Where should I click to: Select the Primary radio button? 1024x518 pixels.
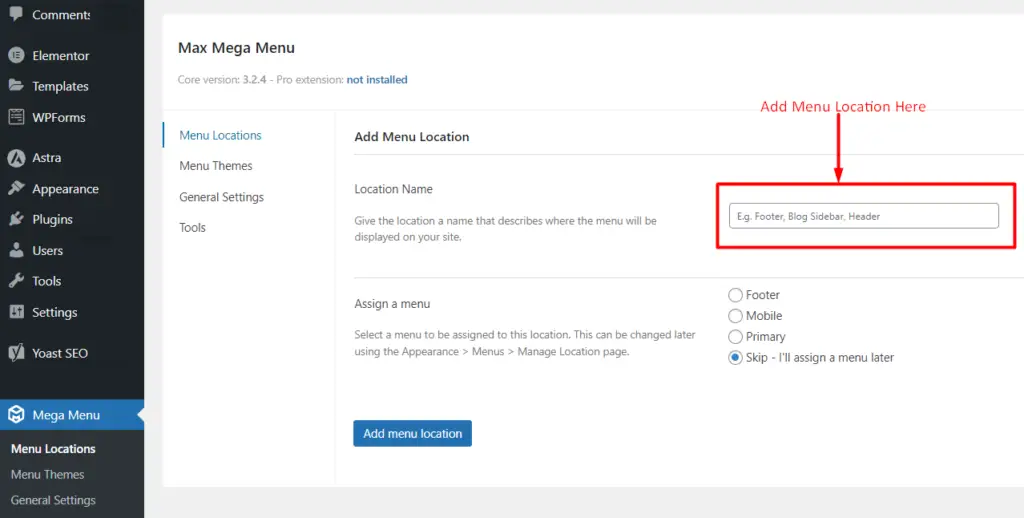(x=735, y=337)
